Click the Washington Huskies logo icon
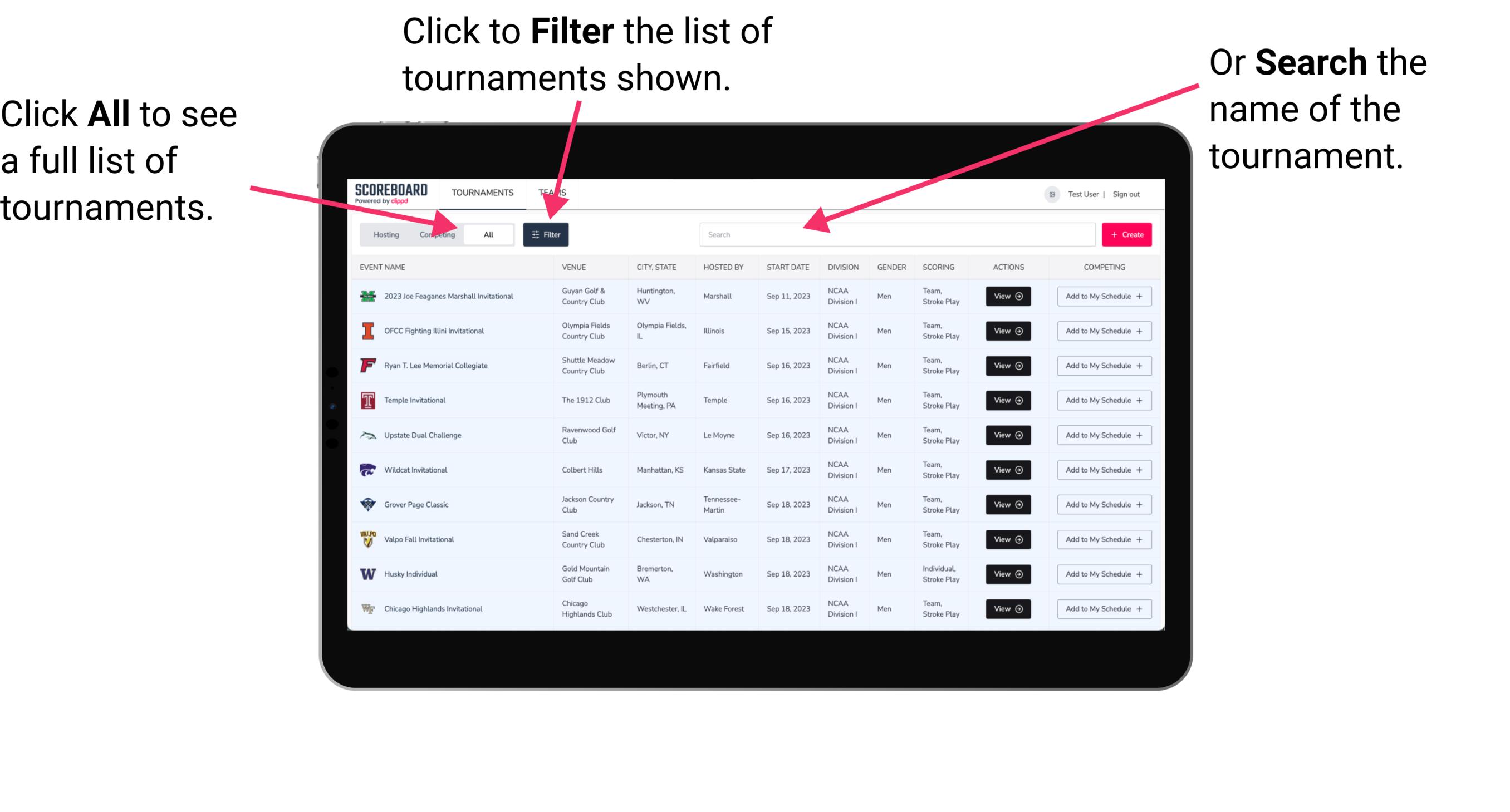Image resolution: width=1510 pixels, height=812 pixels. pyautogui.click(x=366, y=574)
